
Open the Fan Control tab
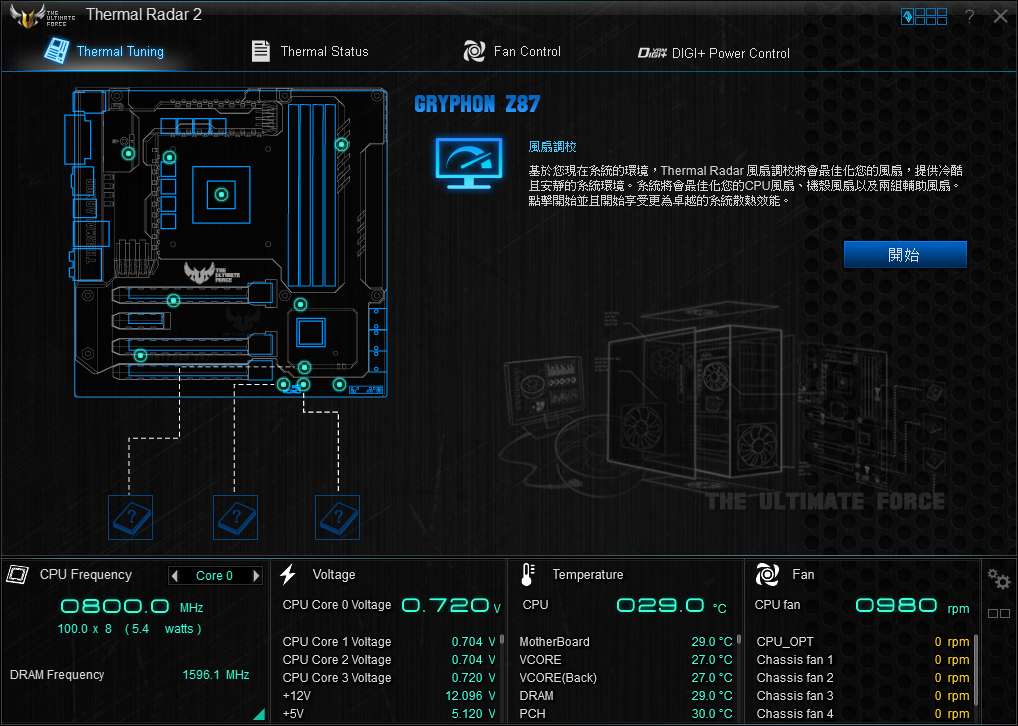tap(512, 52)
